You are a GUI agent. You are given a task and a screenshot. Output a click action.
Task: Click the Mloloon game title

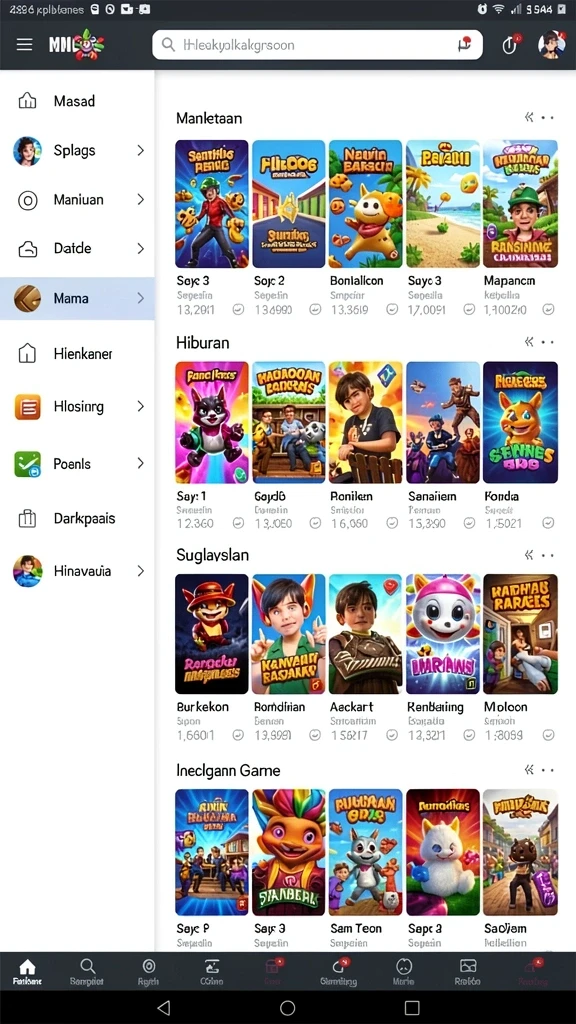tap(505, 707)
